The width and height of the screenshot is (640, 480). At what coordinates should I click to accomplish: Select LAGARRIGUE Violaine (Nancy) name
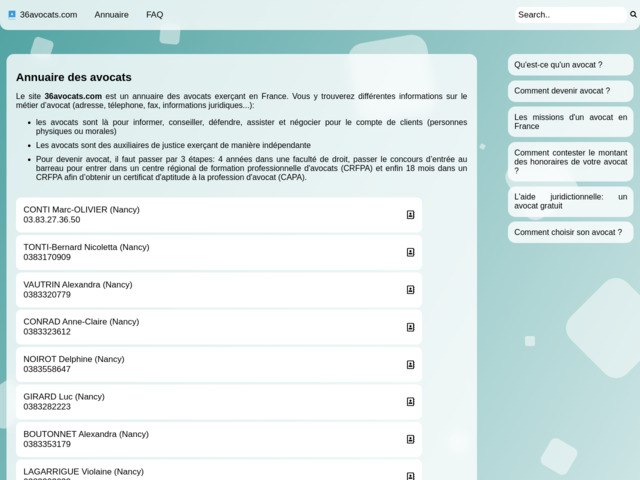click(x=83, y=472)
